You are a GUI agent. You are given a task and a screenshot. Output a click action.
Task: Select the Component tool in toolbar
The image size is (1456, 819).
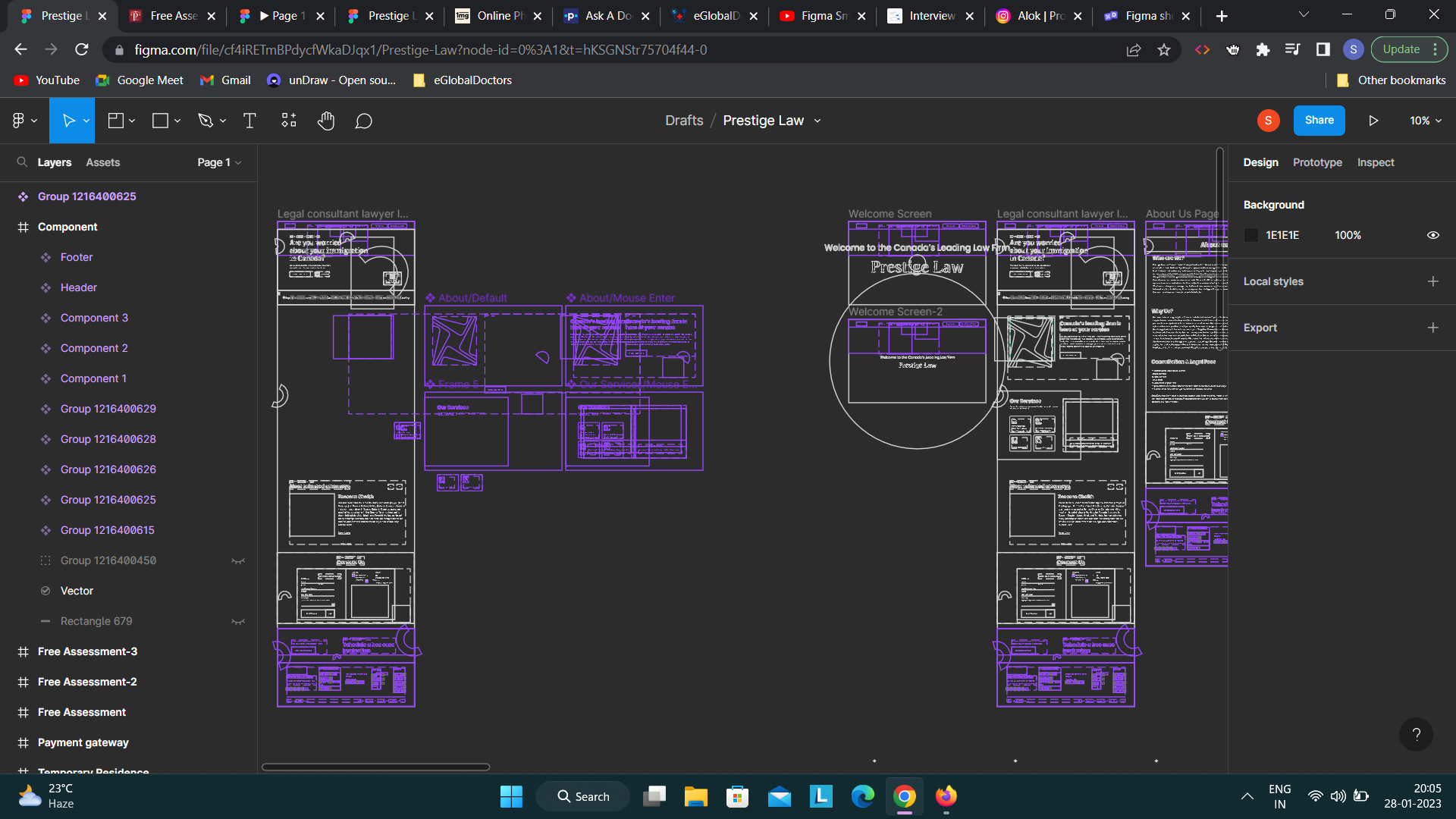tap(288, 120)
